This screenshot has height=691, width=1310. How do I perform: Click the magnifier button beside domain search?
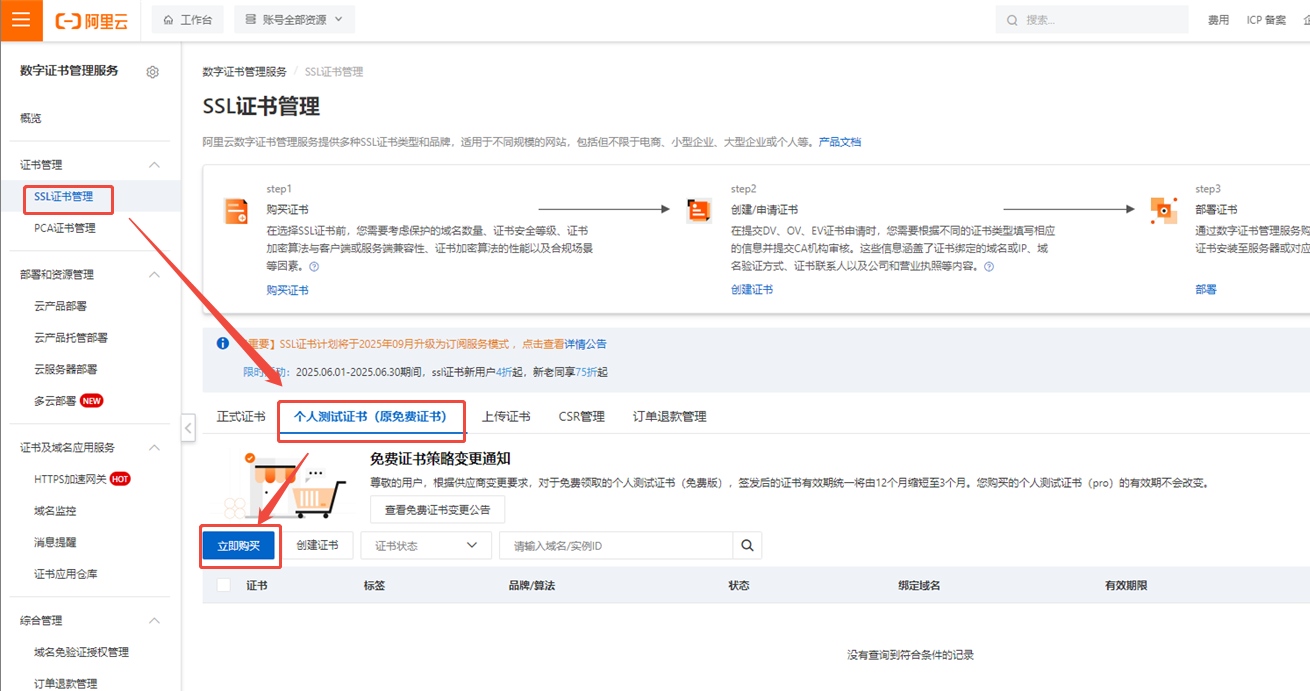(x=748, y=546)
